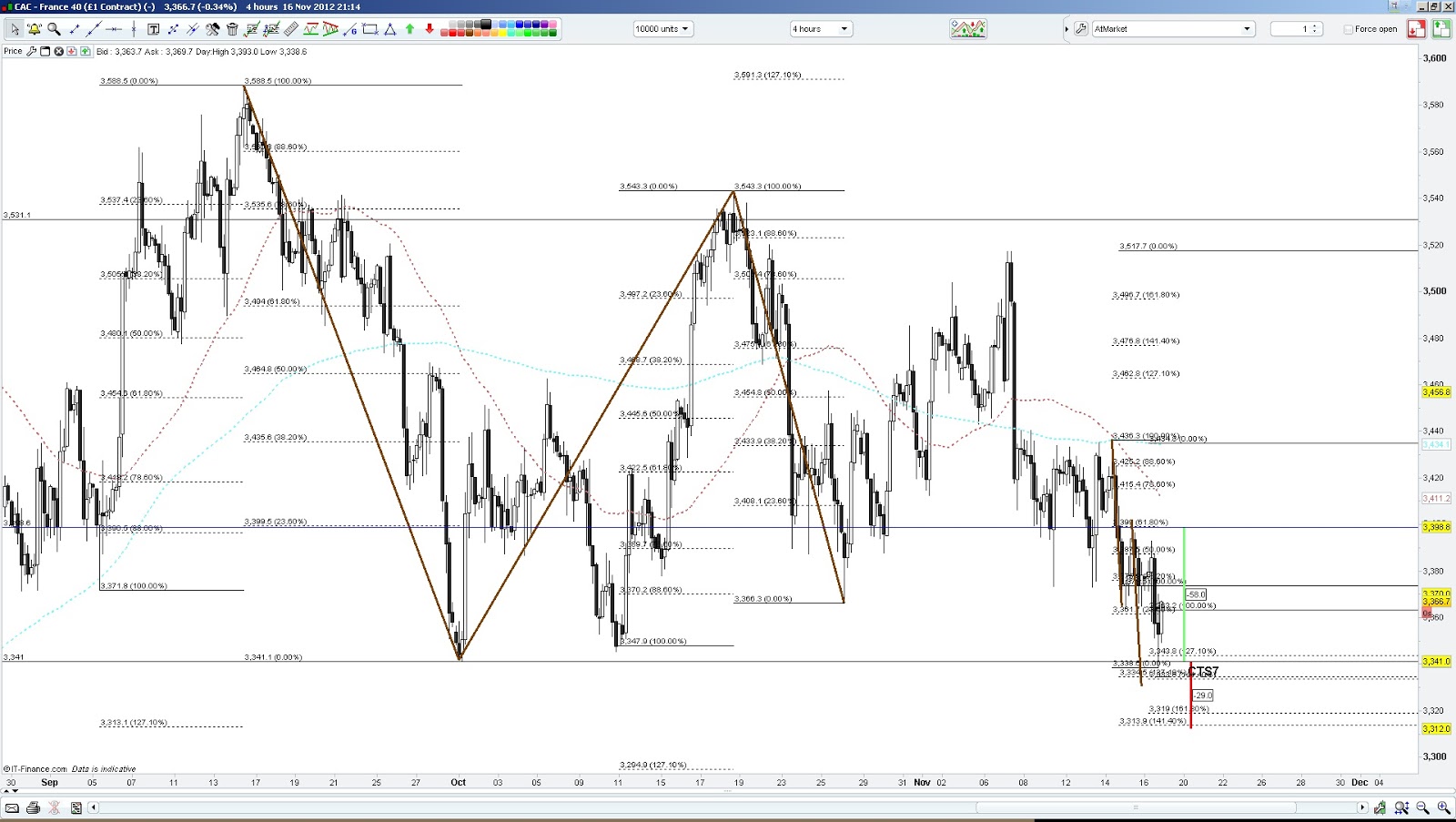Select the rectangle drawing tool

pos(369,29)
